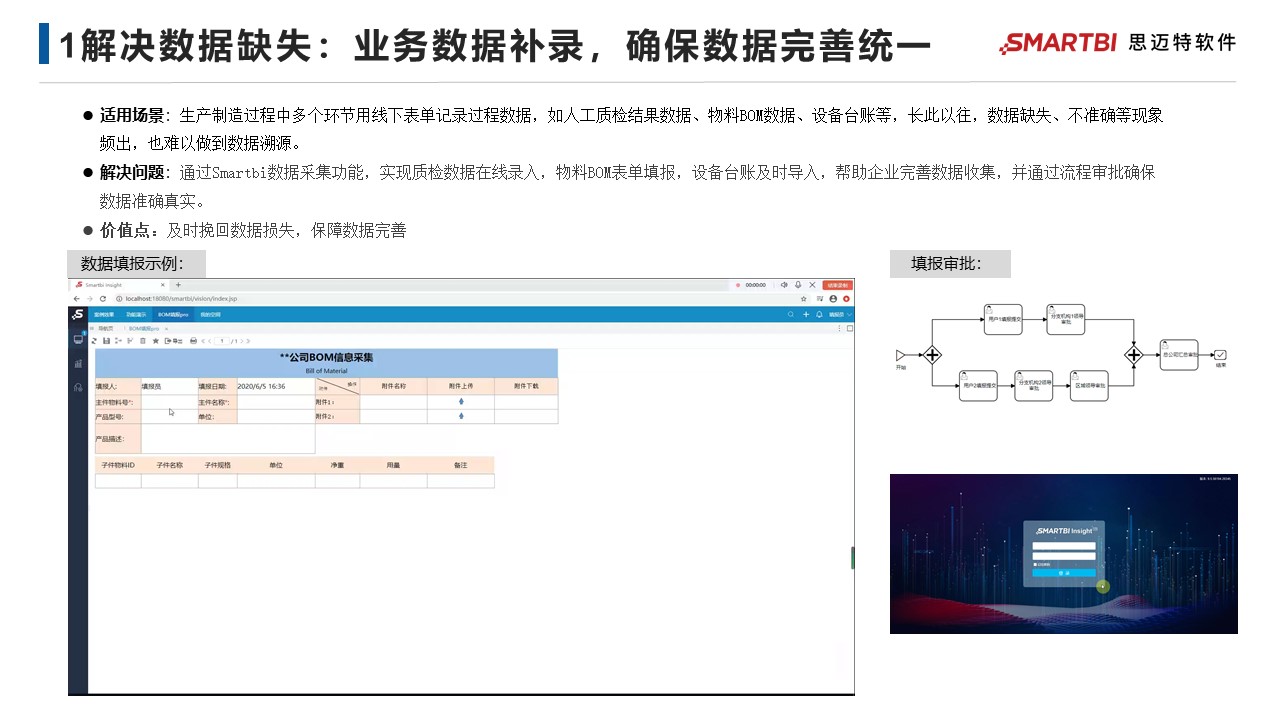Click the password field on login panel
This screenshot has height=720, width=1280.
click(1064, 556)
